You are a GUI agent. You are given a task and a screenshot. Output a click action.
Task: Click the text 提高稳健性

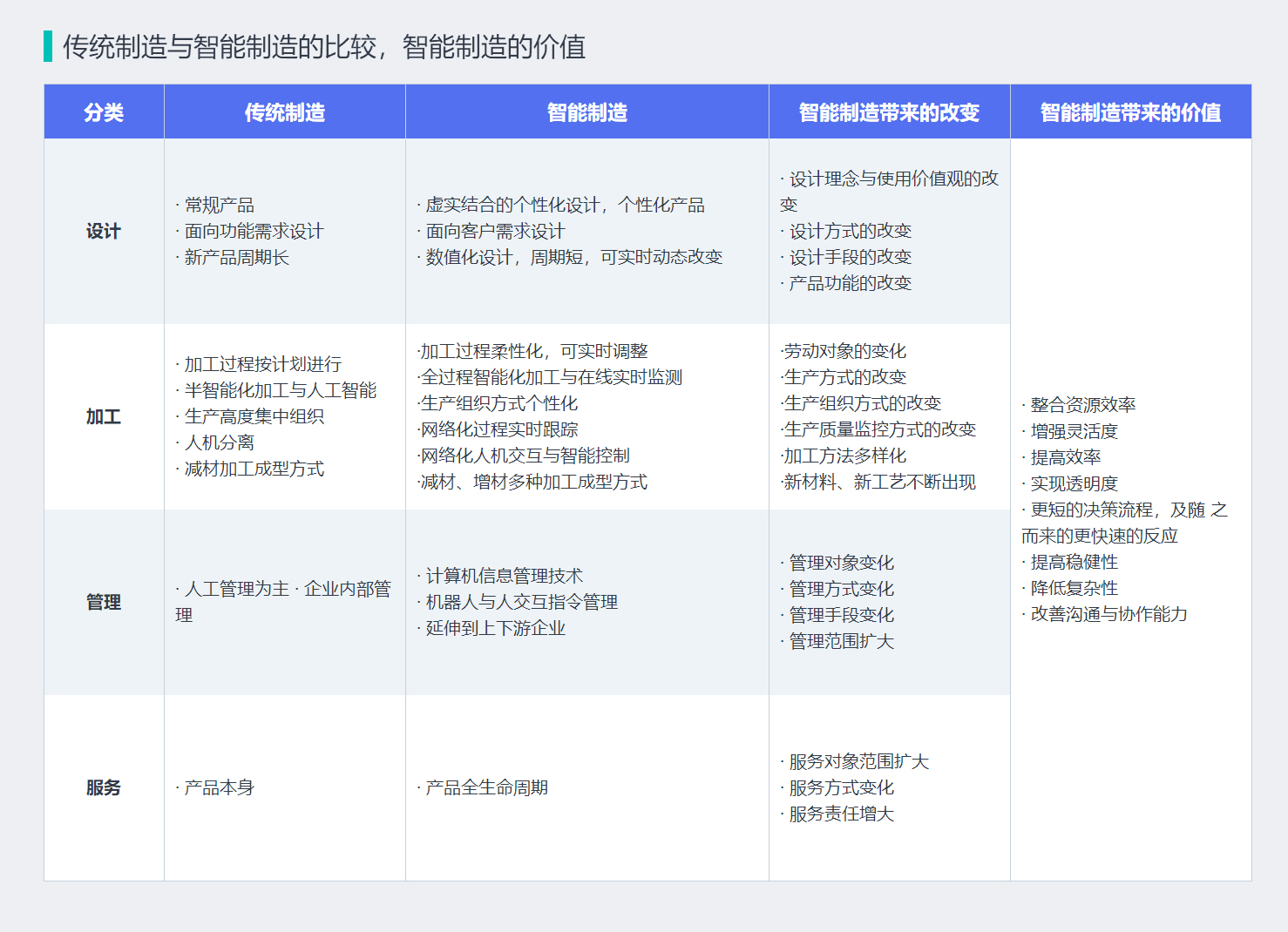click(1070, 563)
